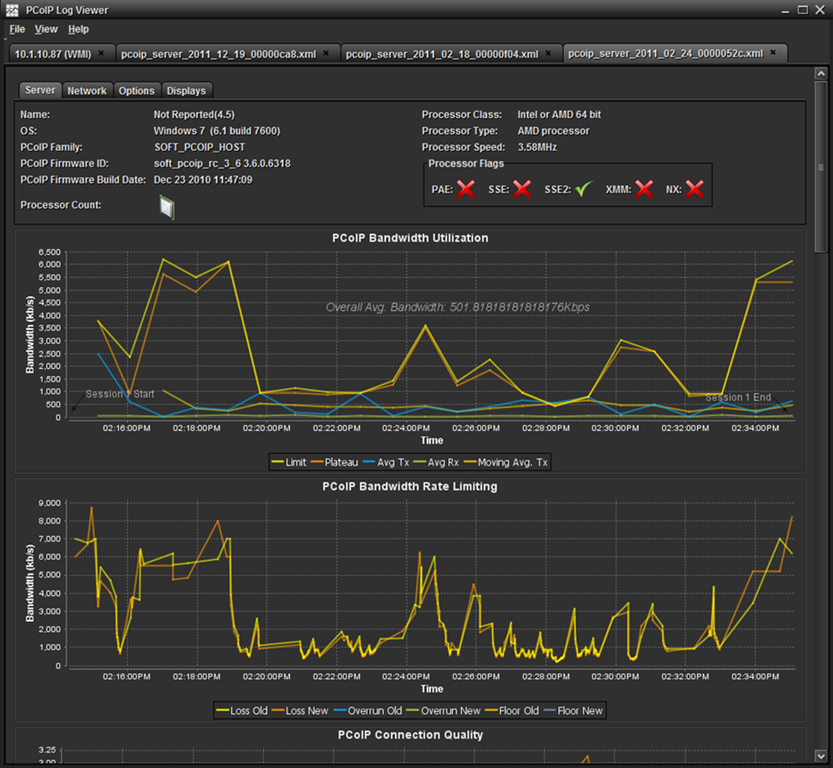Open the File menu
Viewport: 833px width, 768px height.
click(17, 29)
